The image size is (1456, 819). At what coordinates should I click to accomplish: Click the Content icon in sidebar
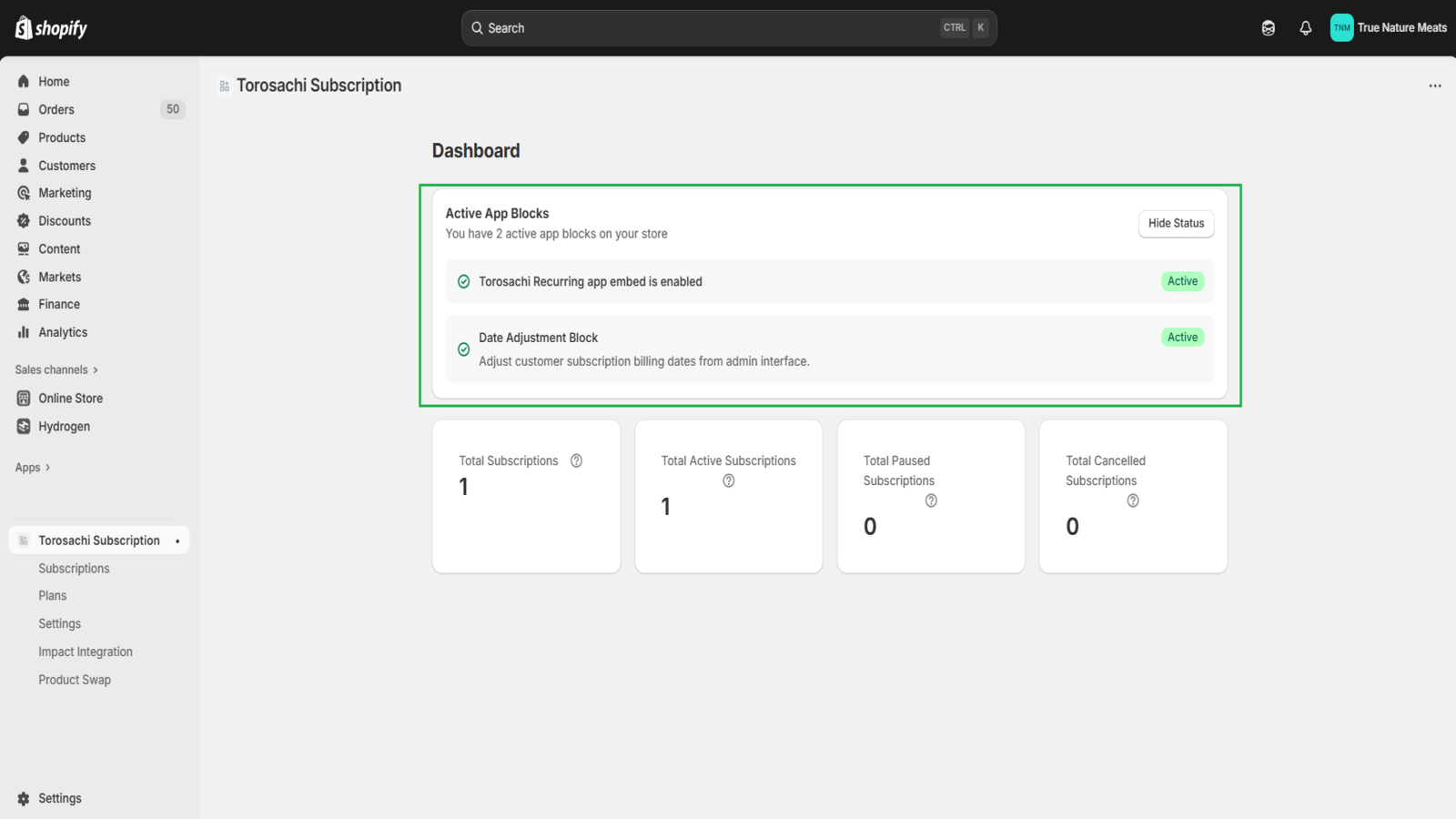[x=24, y=248]
